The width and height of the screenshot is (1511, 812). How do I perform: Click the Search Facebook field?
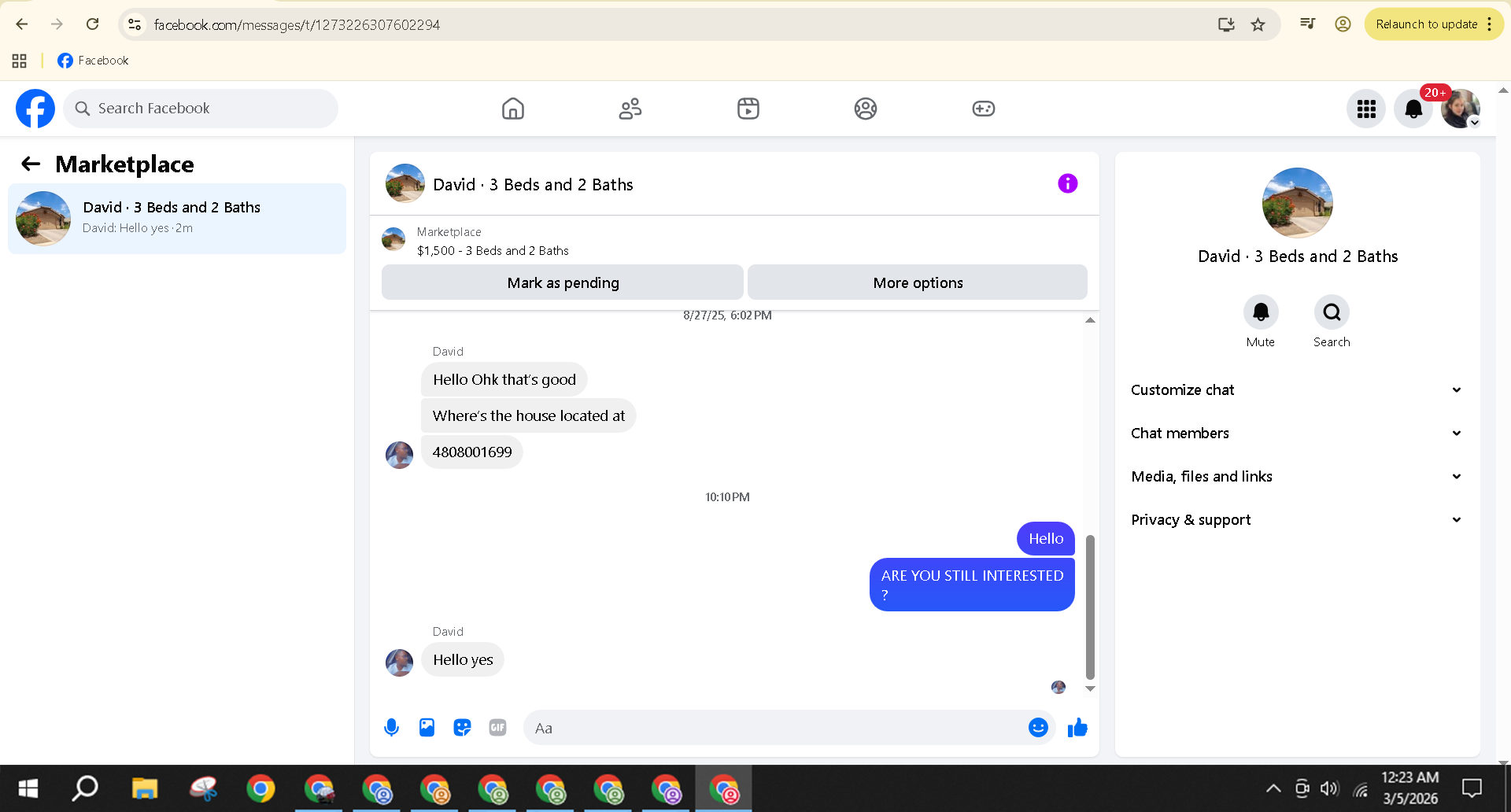click(x=201, y=109)
